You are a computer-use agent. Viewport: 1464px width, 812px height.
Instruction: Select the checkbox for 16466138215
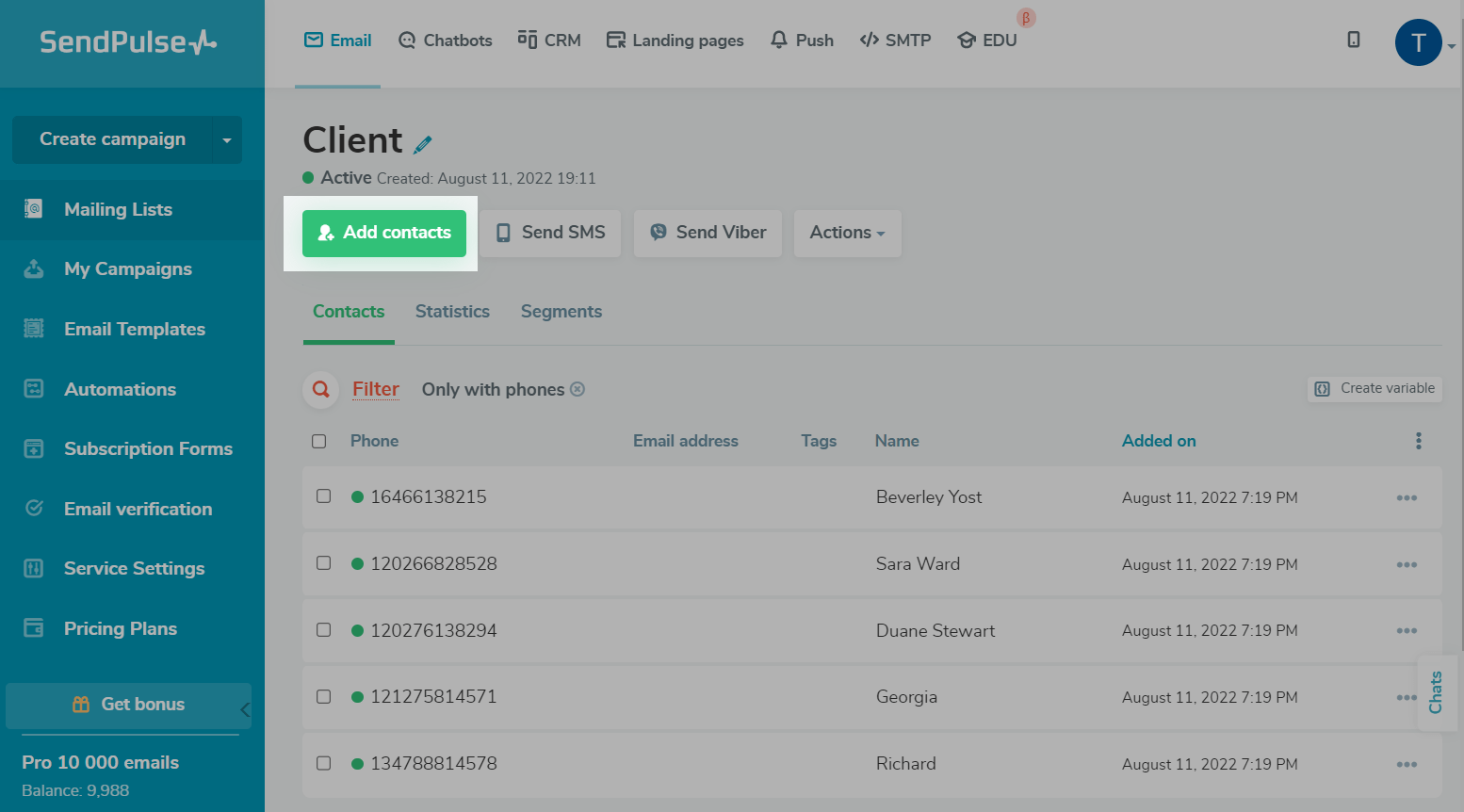[324, 496]
